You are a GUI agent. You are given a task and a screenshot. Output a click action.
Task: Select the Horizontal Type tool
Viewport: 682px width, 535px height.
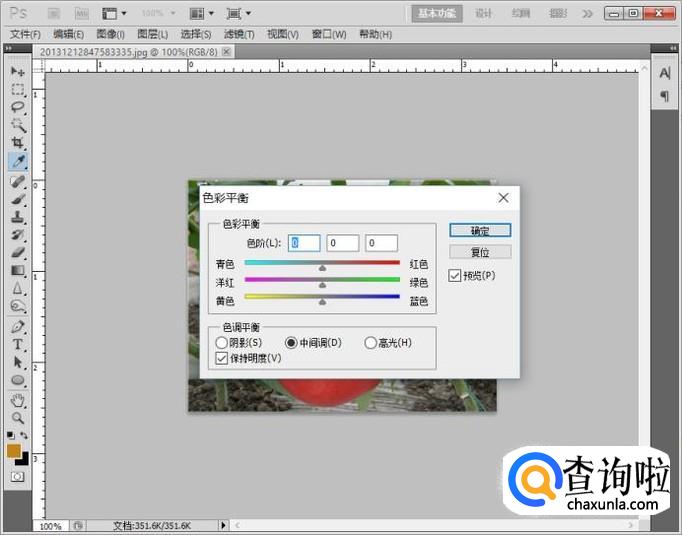point(18,344)
